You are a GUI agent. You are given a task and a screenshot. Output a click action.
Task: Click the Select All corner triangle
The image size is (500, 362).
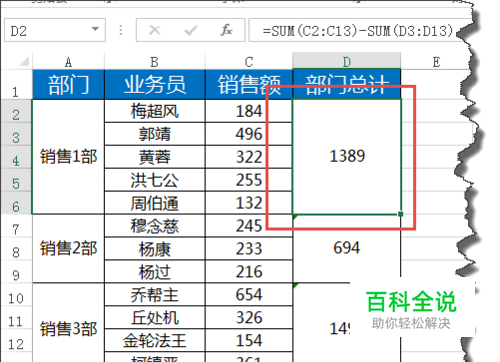(x=24, y=61)
